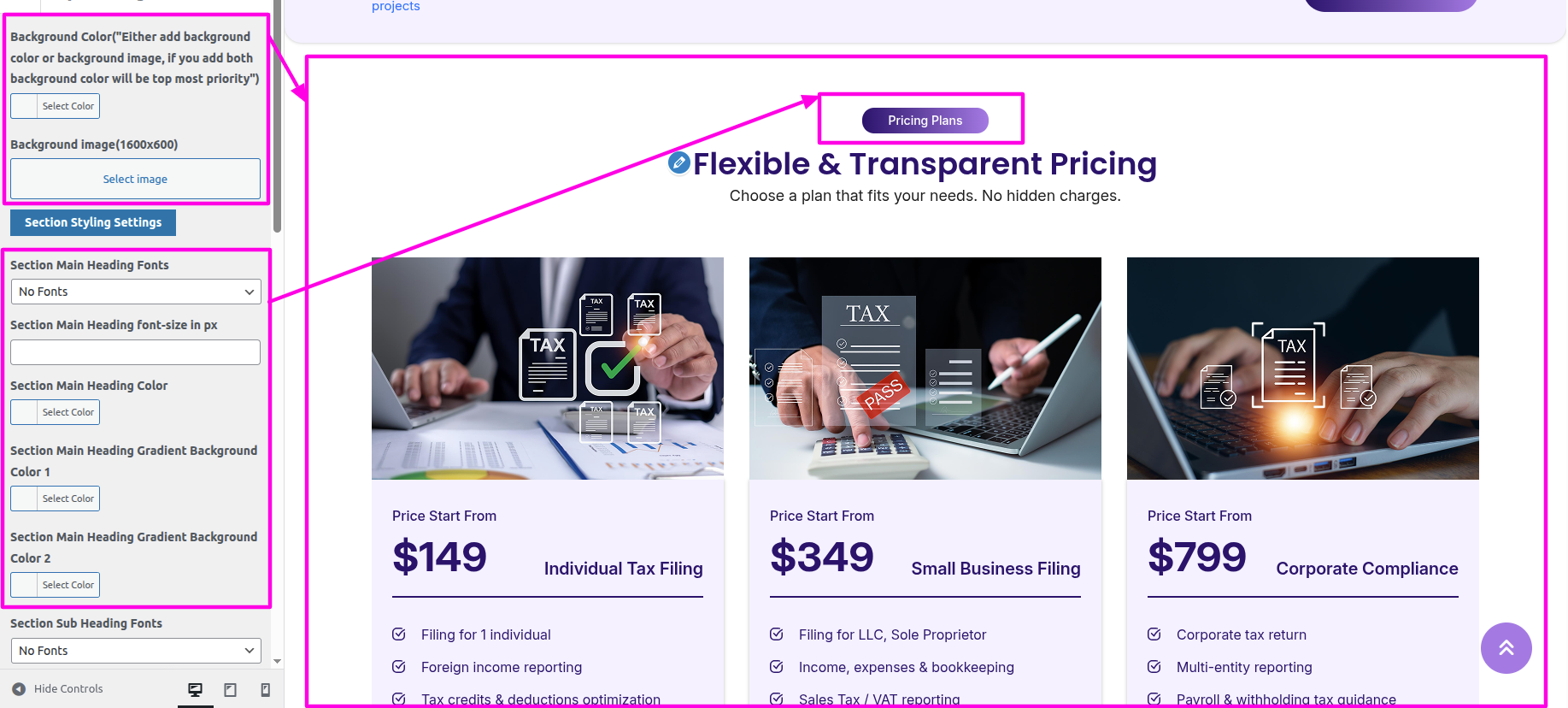Choose Gradient Background Color 2 swatch

(x=56, y=585)
